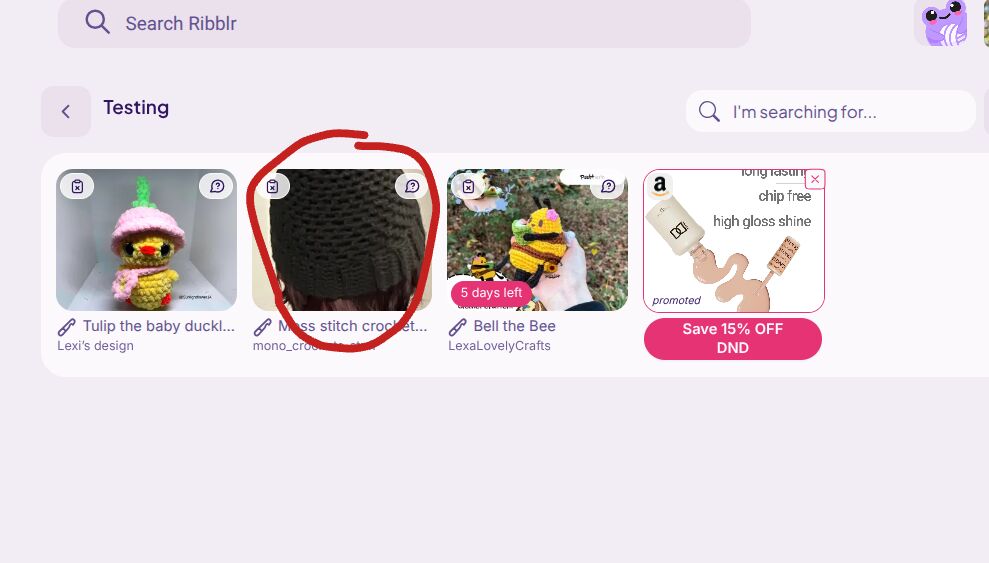Click the Save 15% OFF DND button

pos(732,339)
